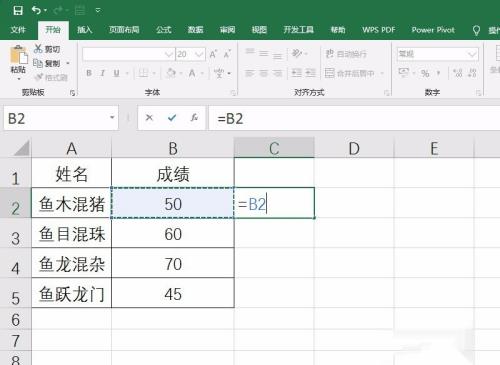Viewport: 500px width, 365px height.
Task: Click the Increase Decimal icon
Action: (458, 73)
